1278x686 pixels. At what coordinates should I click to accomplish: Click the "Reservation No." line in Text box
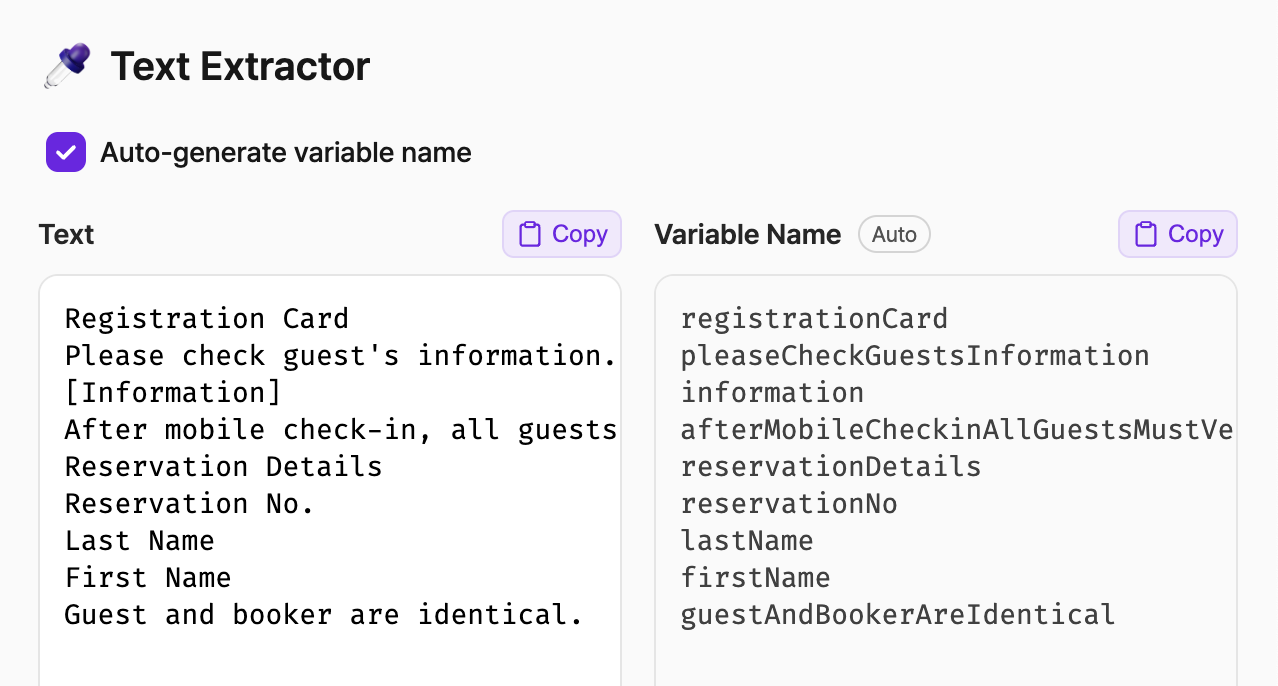[x=190, y=504]
